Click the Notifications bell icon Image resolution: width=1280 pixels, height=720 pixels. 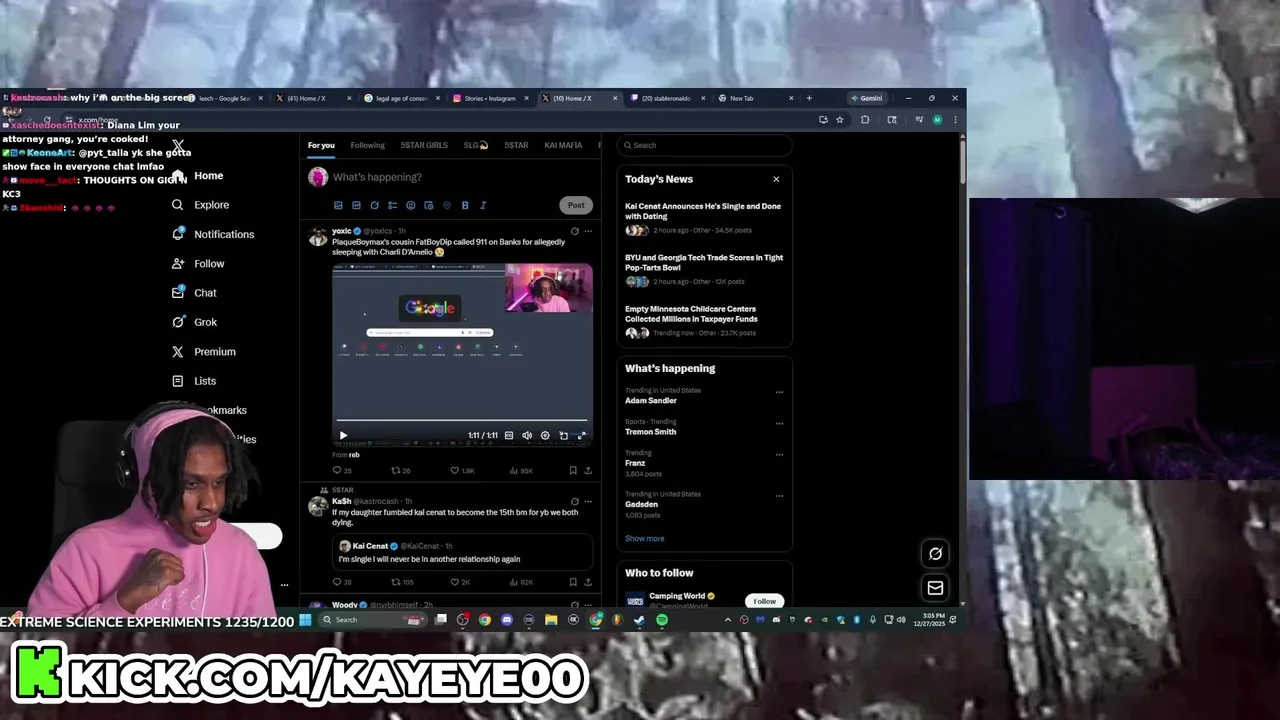point(178,234)
